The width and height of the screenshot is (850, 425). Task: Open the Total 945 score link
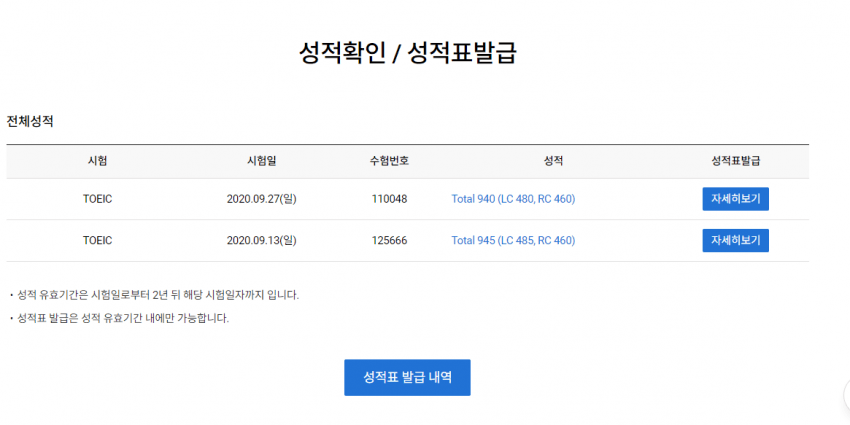click(513, 240)
